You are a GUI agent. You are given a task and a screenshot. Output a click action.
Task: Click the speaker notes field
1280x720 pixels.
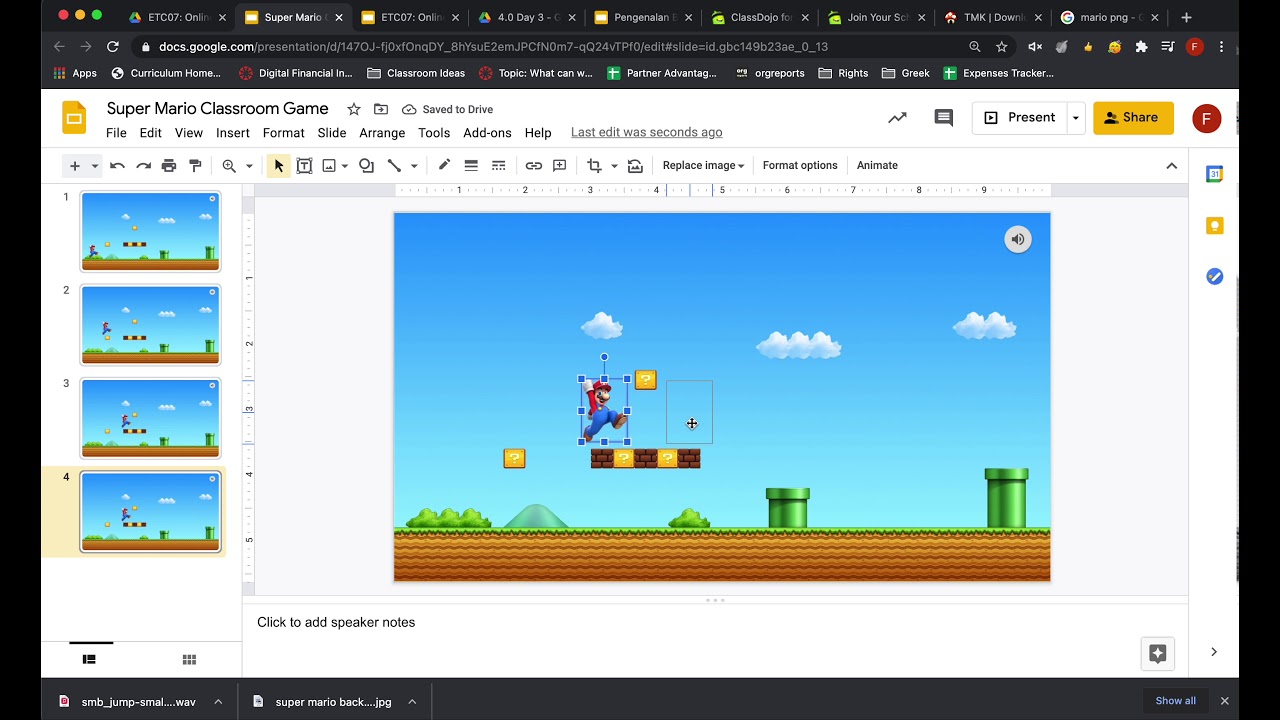tap(715, 622)
